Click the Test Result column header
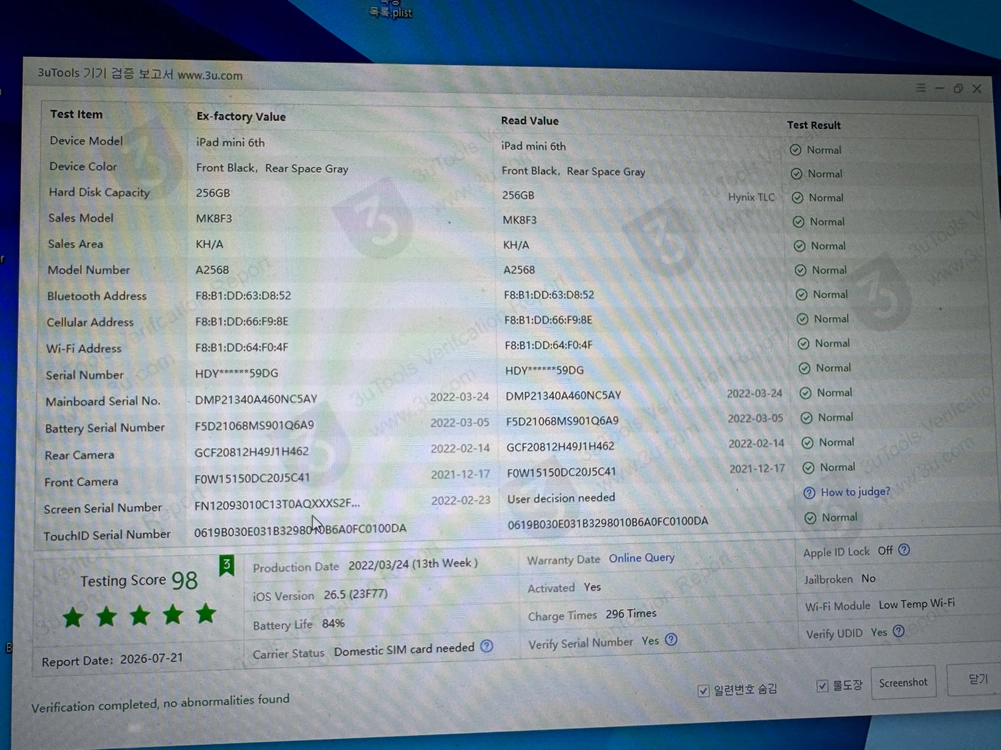 pos(813,125)
